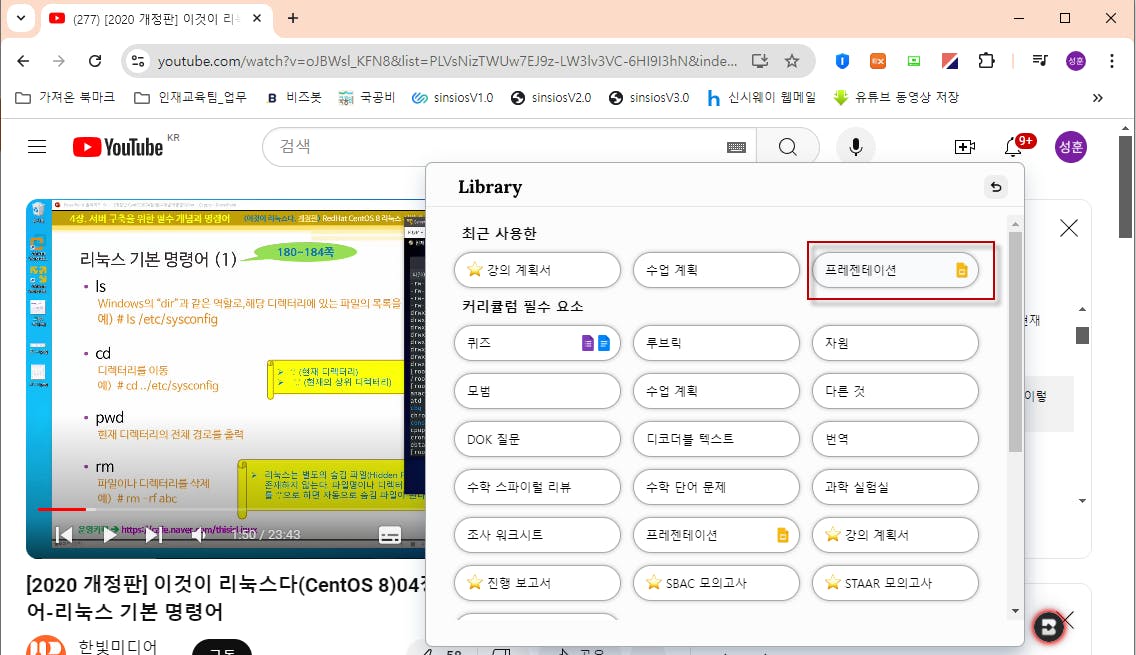The width and height of the screenshot is (1136, 655).
Task: Click the Library panel scrollbar
Action: [x=1015, y=341]
